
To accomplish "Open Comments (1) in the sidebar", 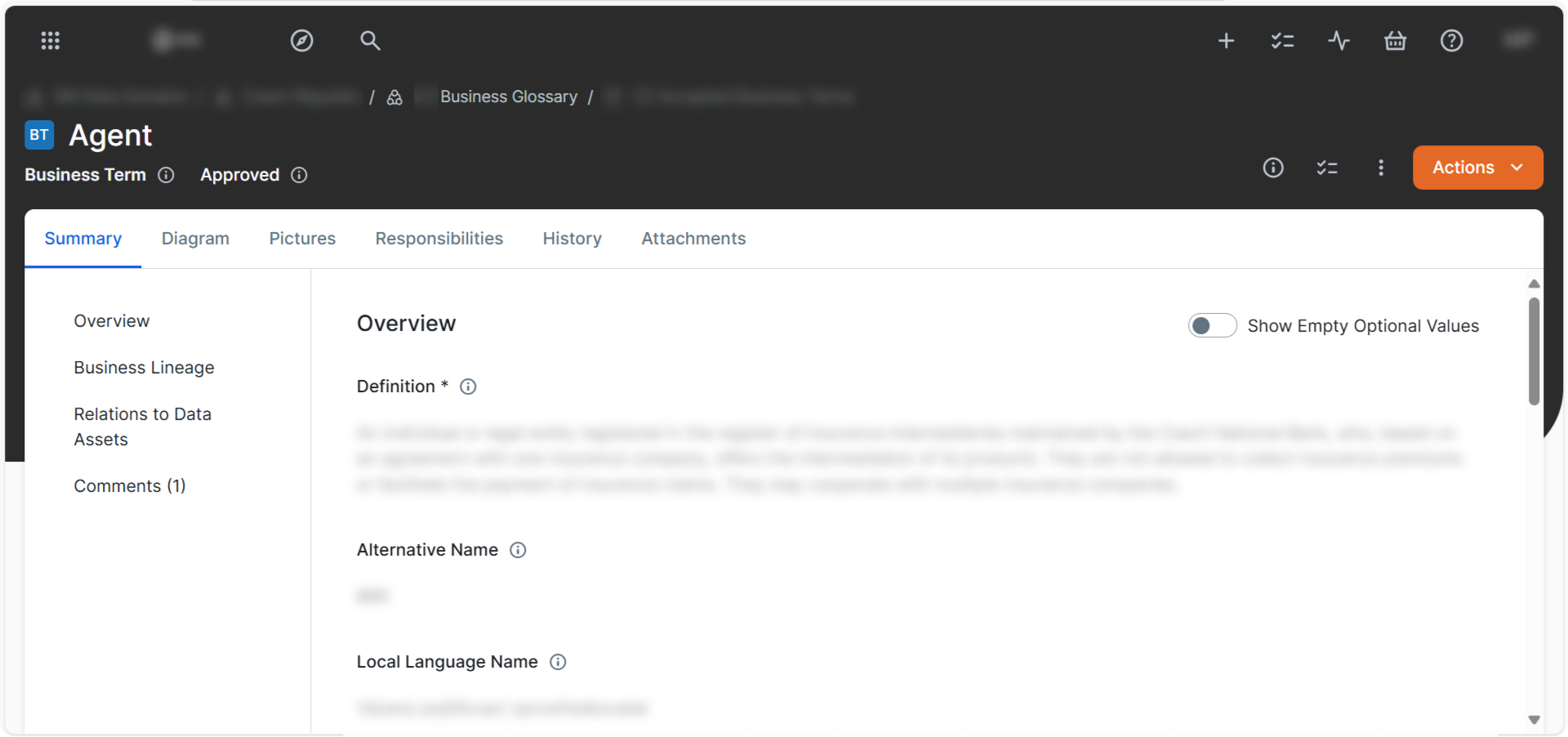I will 129,485.
